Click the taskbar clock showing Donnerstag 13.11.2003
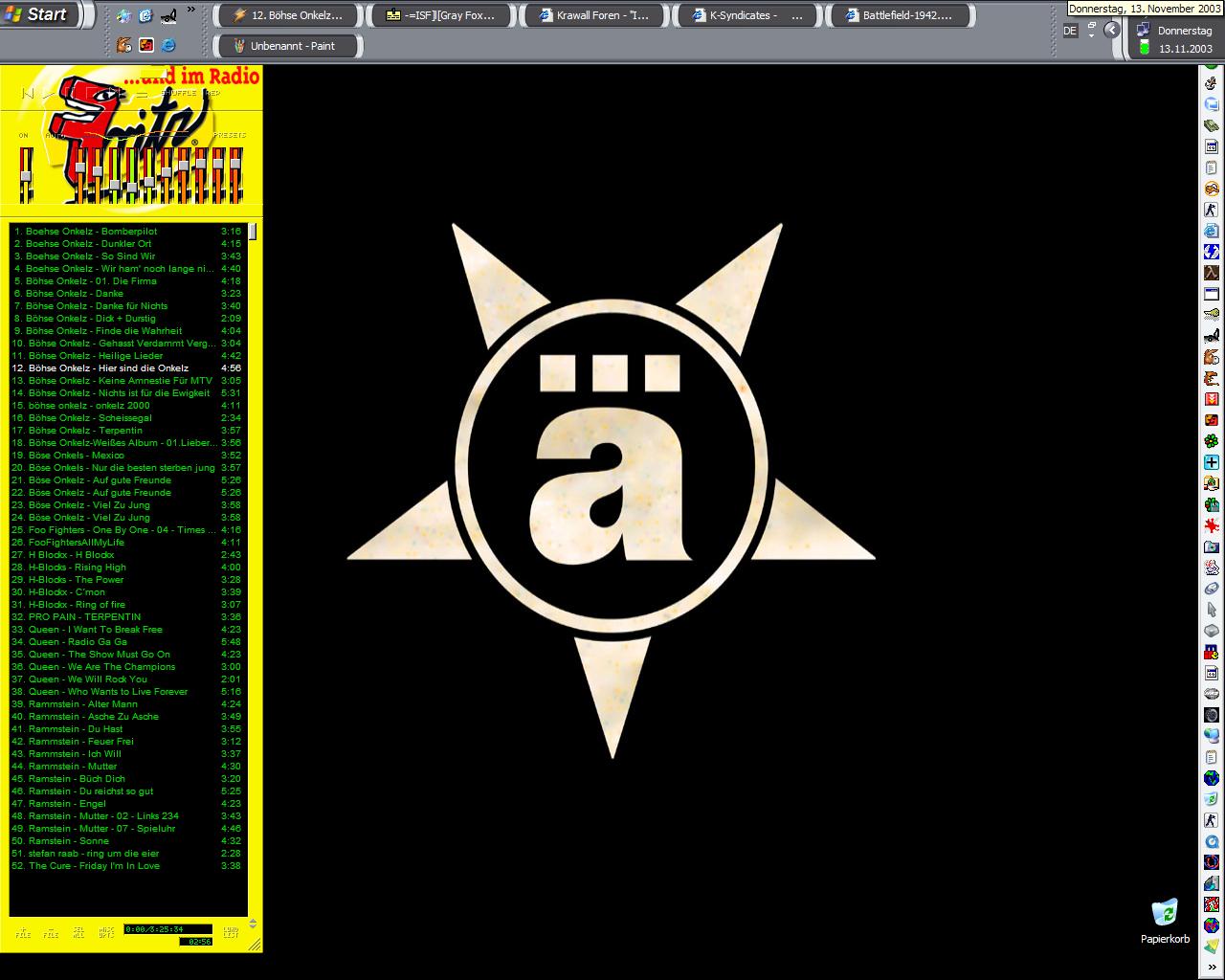 point(1185,39)
